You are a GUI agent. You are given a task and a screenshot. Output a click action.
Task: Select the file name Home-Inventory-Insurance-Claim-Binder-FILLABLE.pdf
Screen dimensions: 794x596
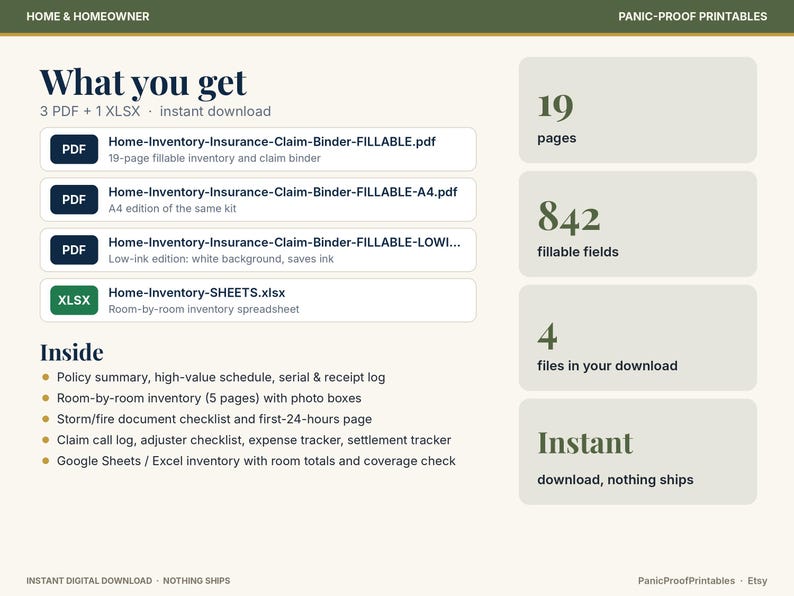click(x=272, y=142)
